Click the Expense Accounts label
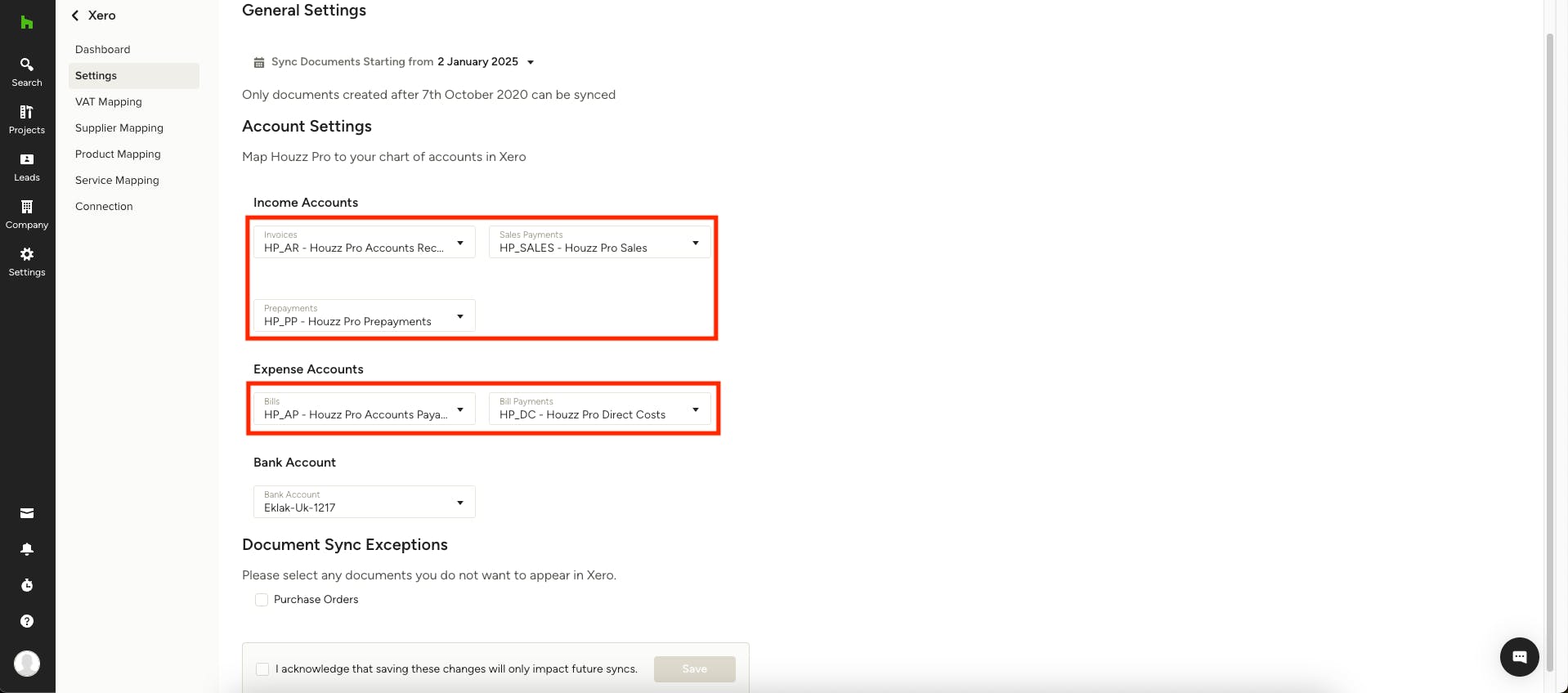This screenshot has height=693, width=1568. point(308,369)
